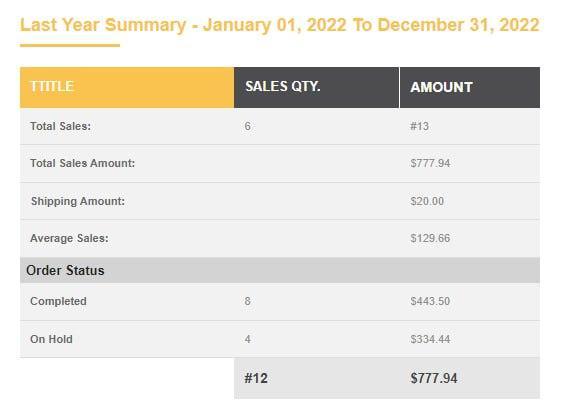Click the Last Year Summary heading
The image size is (564, 419).
[x=279, y=25]
